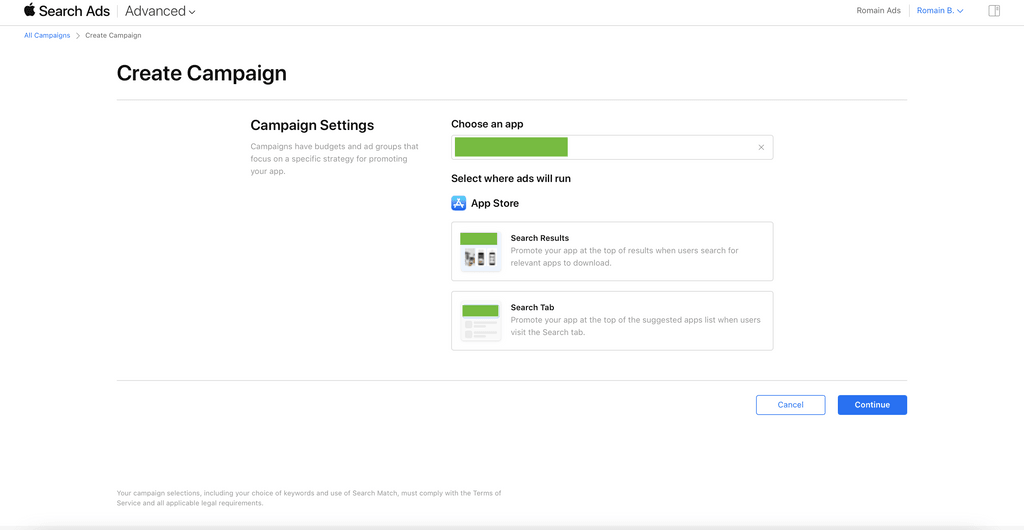Image resolution: width=1024 pixels, height=530 pixels.
Task: Clear the chosen app with the X
Action: pyautogui.click(x=761, y=148)
